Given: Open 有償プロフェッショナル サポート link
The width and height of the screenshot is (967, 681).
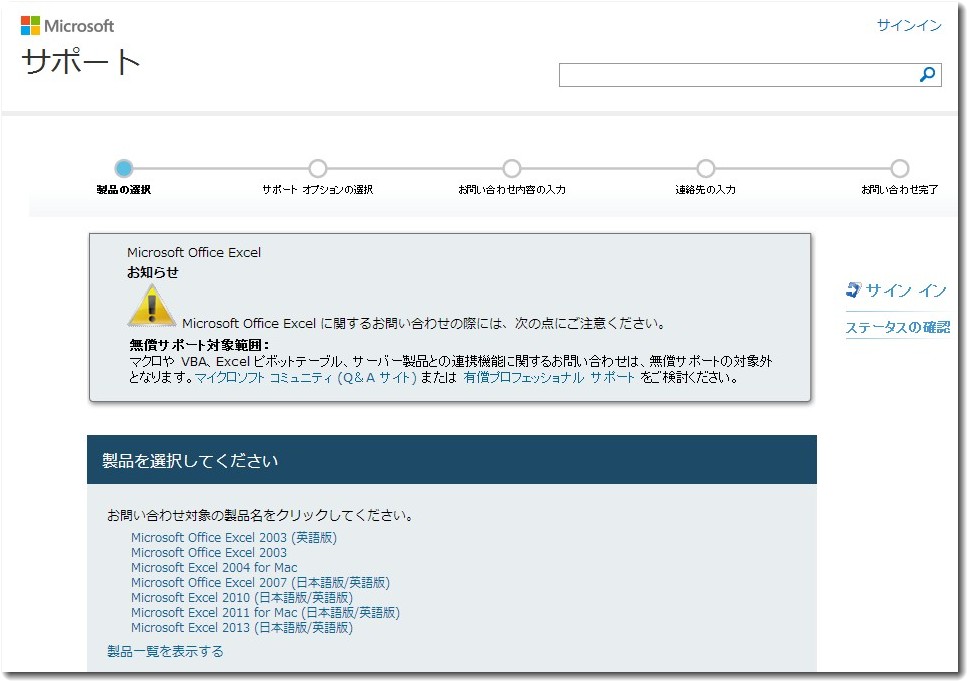Looking at the screenshot, I should pyautogui.click(x=549, y=378).
